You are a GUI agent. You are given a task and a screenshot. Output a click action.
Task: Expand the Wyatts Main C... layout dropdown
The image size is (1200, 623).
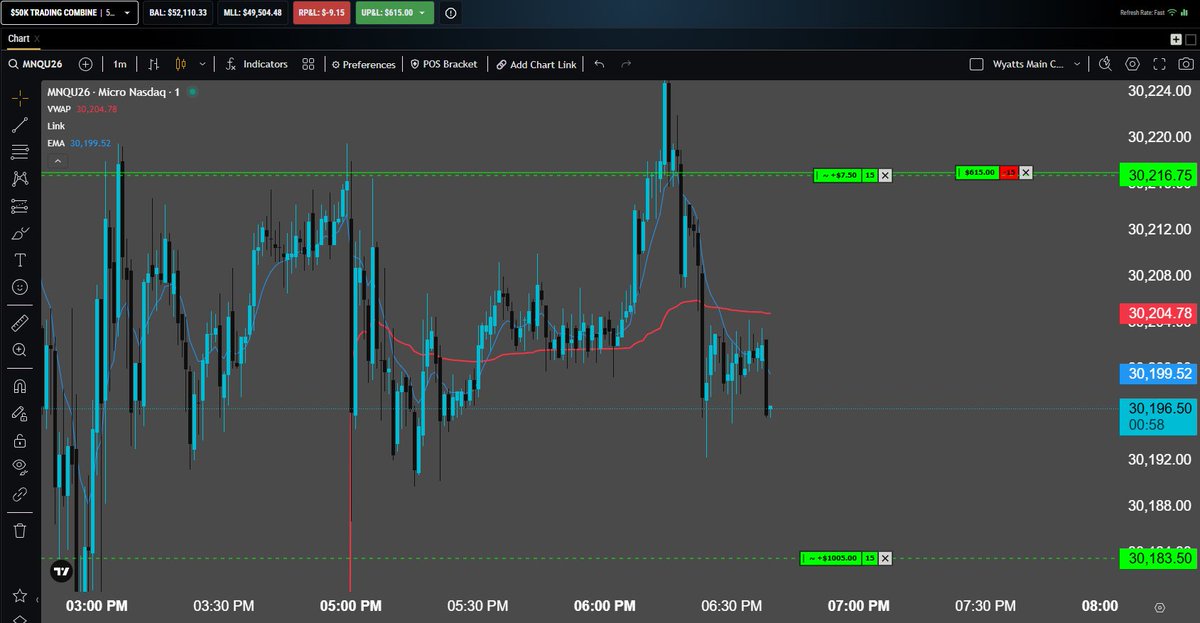pyautogui.click(x=1076, y=64)
